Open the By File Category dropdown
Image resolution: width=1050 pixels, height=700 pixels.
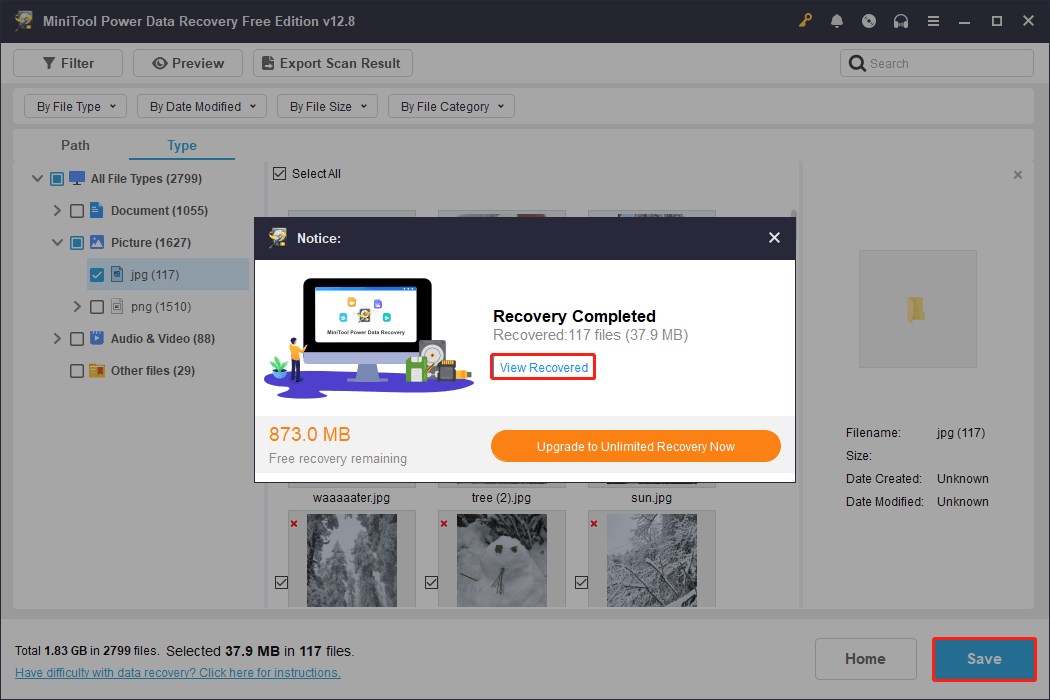click(x=451, y=107)
